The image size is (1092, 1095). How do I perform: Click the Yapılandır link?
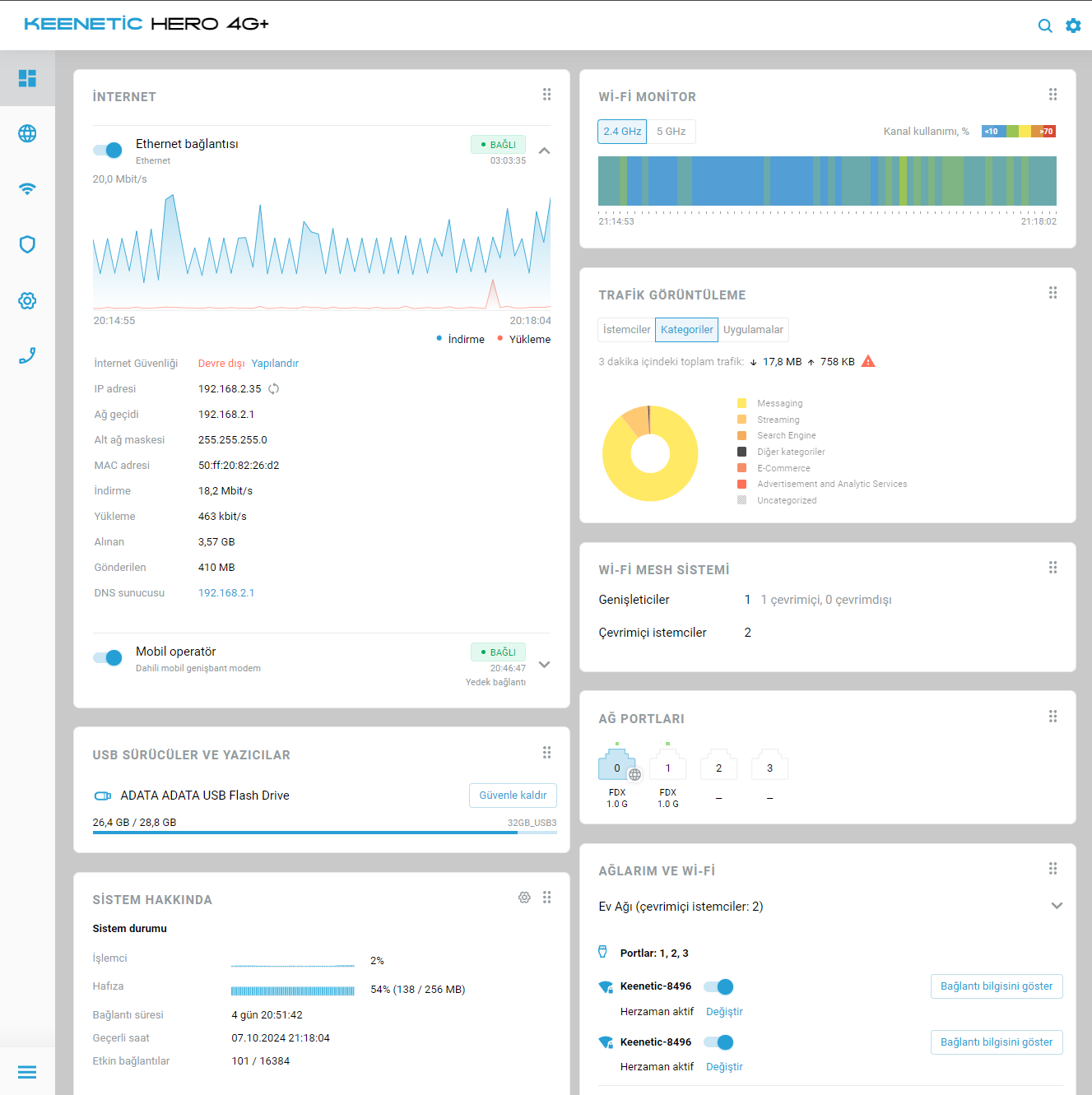(x=275, y=364)
